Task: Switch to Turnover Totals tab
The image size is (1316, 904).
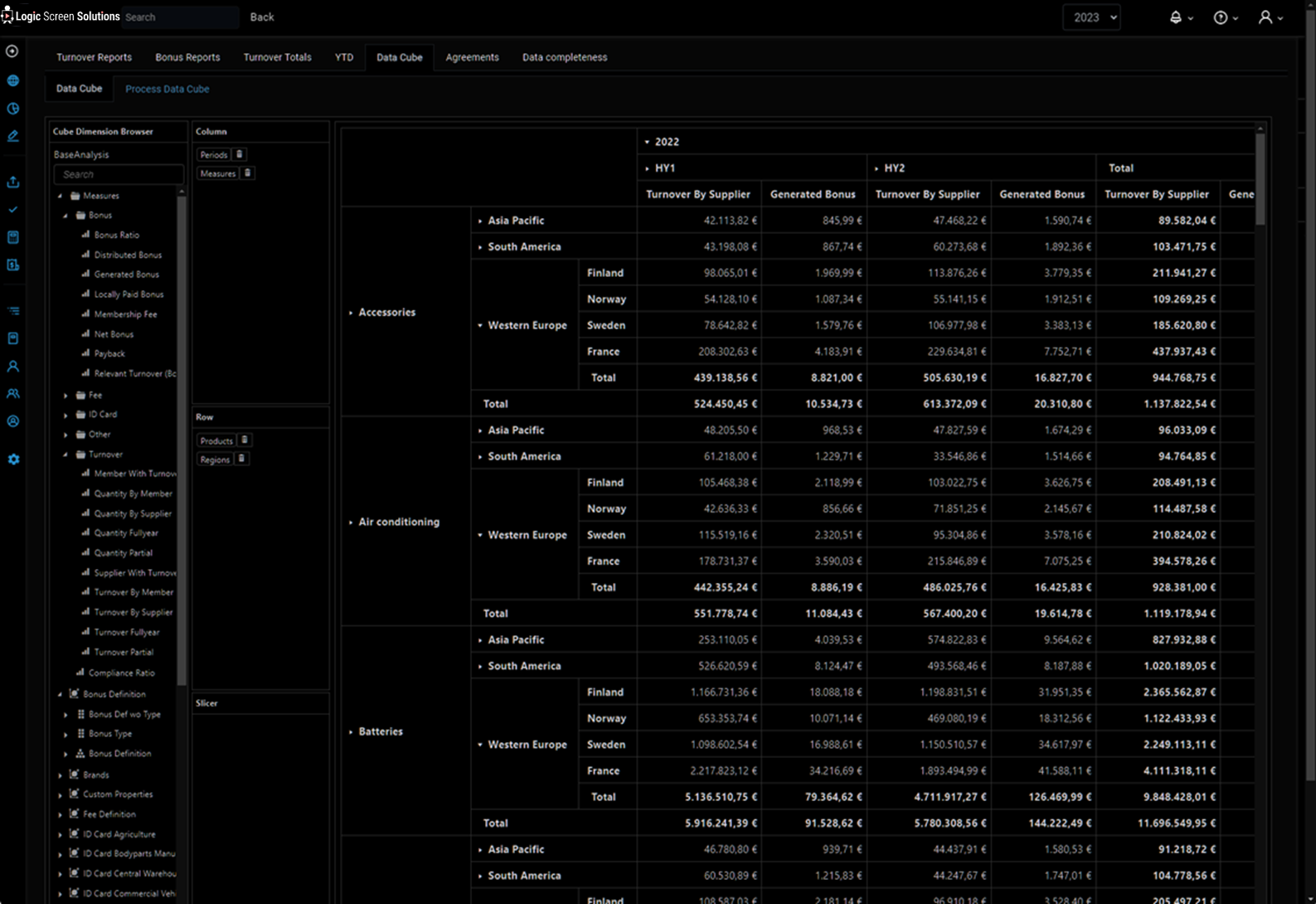Action: tap(277, 57)
